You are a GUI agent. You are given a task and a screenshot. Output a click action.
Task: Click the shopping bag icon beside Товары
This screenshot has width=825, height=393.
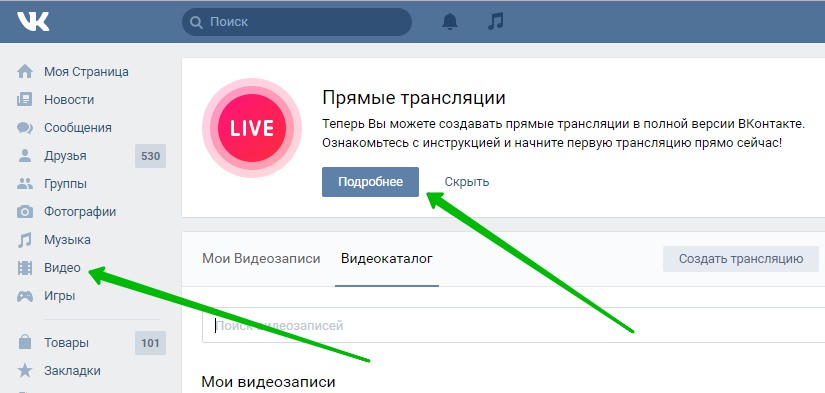tap(25, 342)
